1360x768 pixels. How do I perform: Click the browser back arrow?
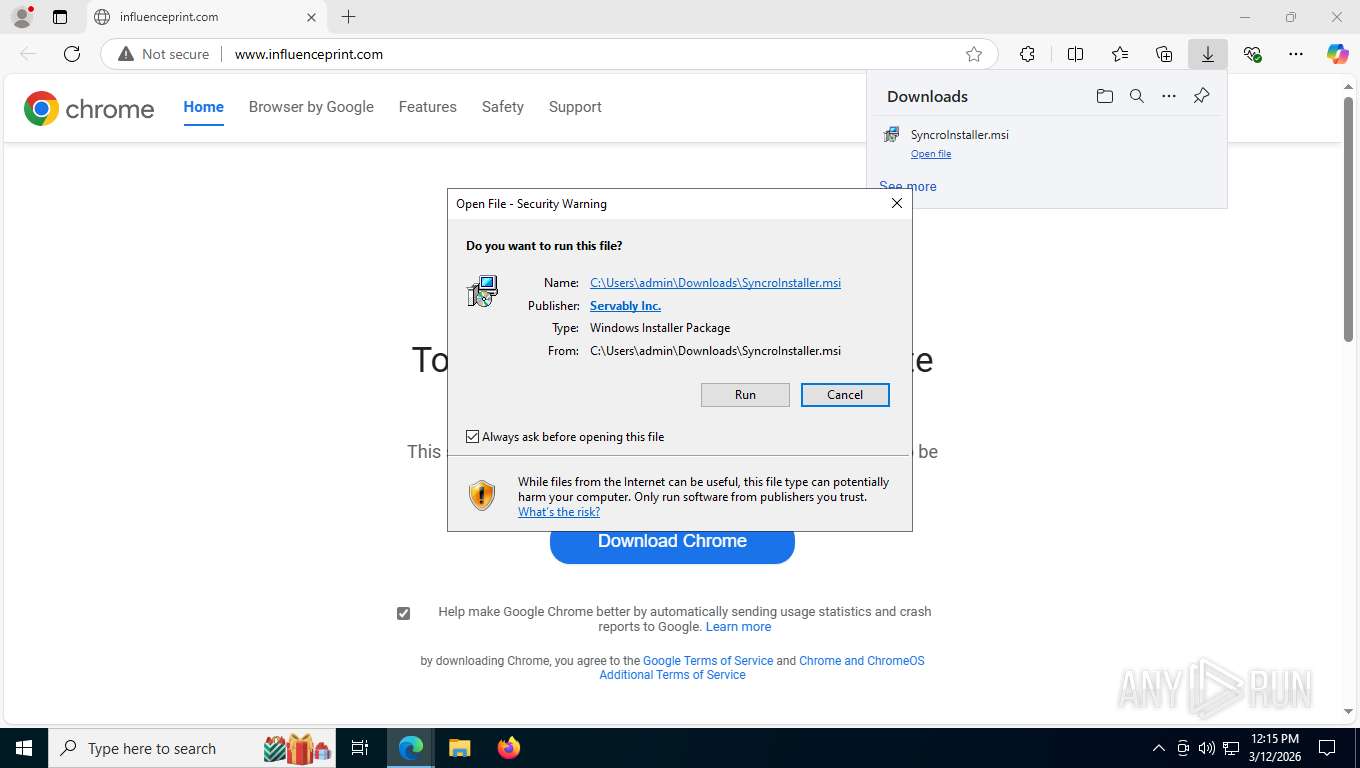click(28, 54)
